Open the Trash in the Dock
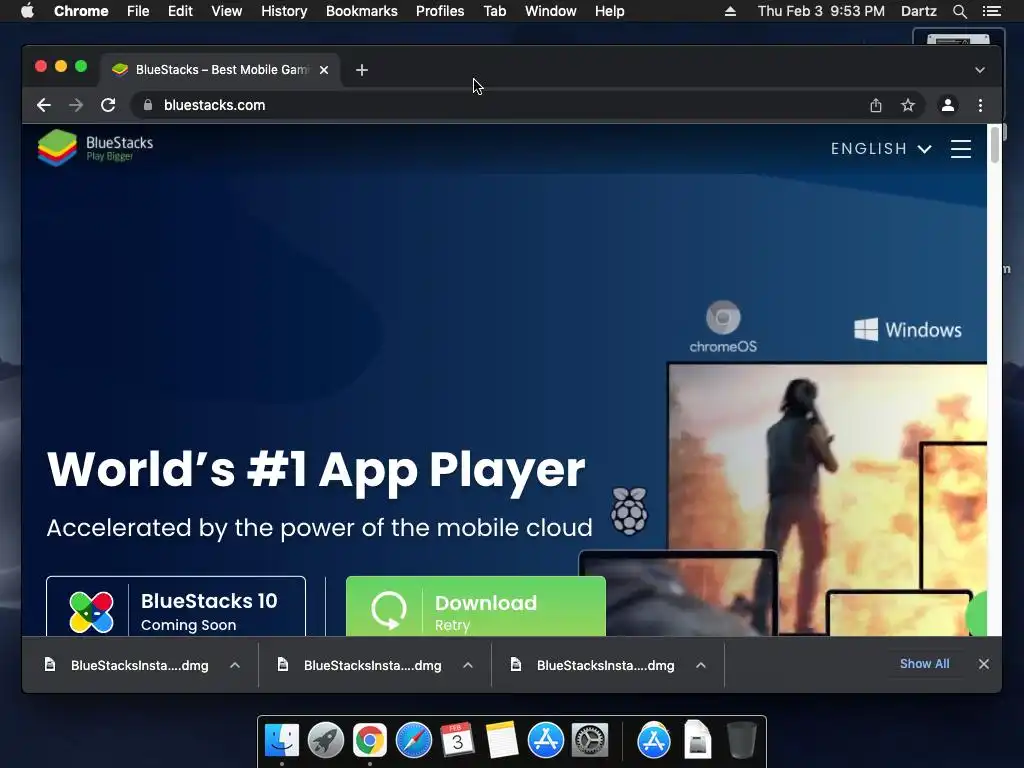1024x768 pixels. click(x=741, y=741)
